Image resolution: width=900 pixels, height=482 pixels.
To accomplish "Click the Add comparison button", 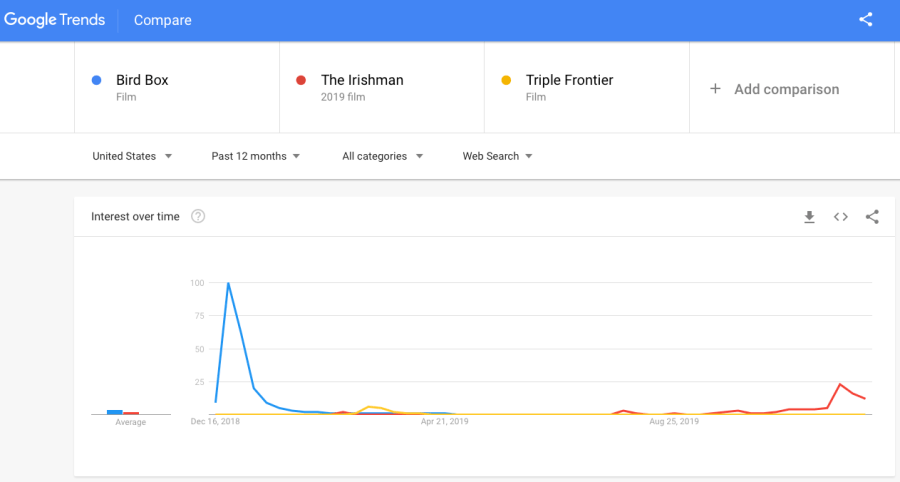I will [786, 89].
